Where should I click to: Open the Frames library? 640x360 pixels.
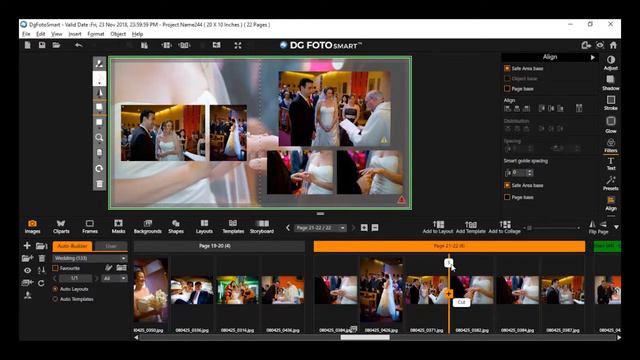[x=90, y=227]
